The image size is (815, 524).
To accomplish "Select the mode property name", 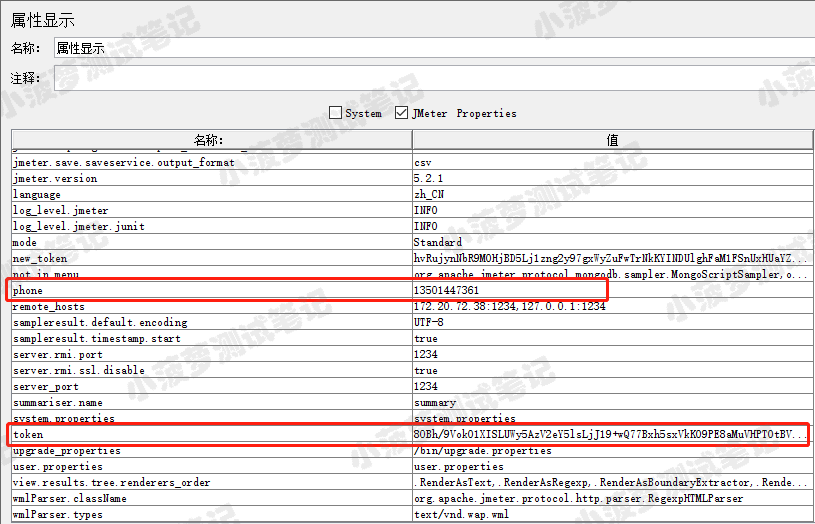I will (24, 242).
